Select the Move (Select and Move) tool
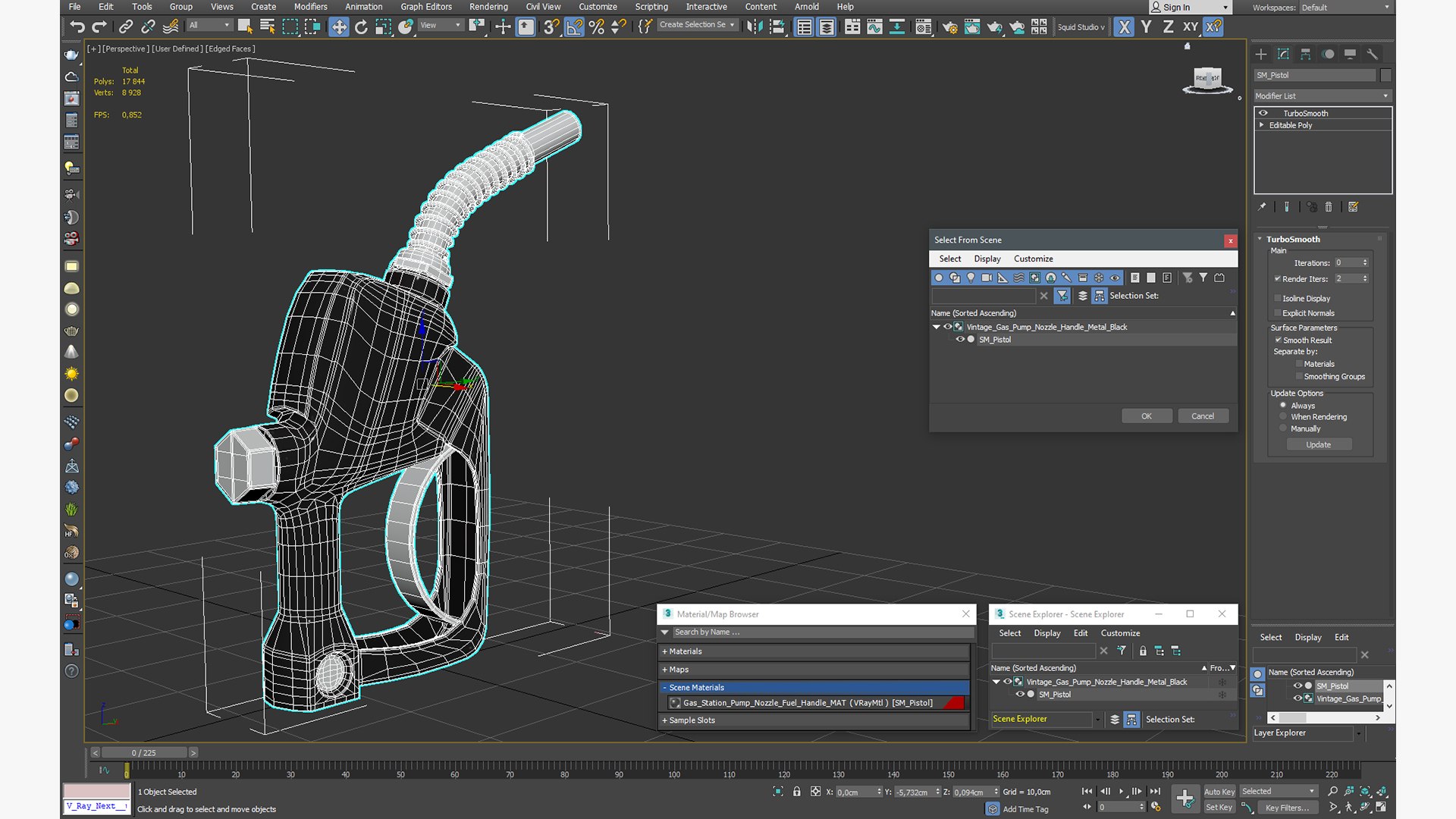Screen dimensions: 1456x819 pyautogui.click(x=338, y=27)
